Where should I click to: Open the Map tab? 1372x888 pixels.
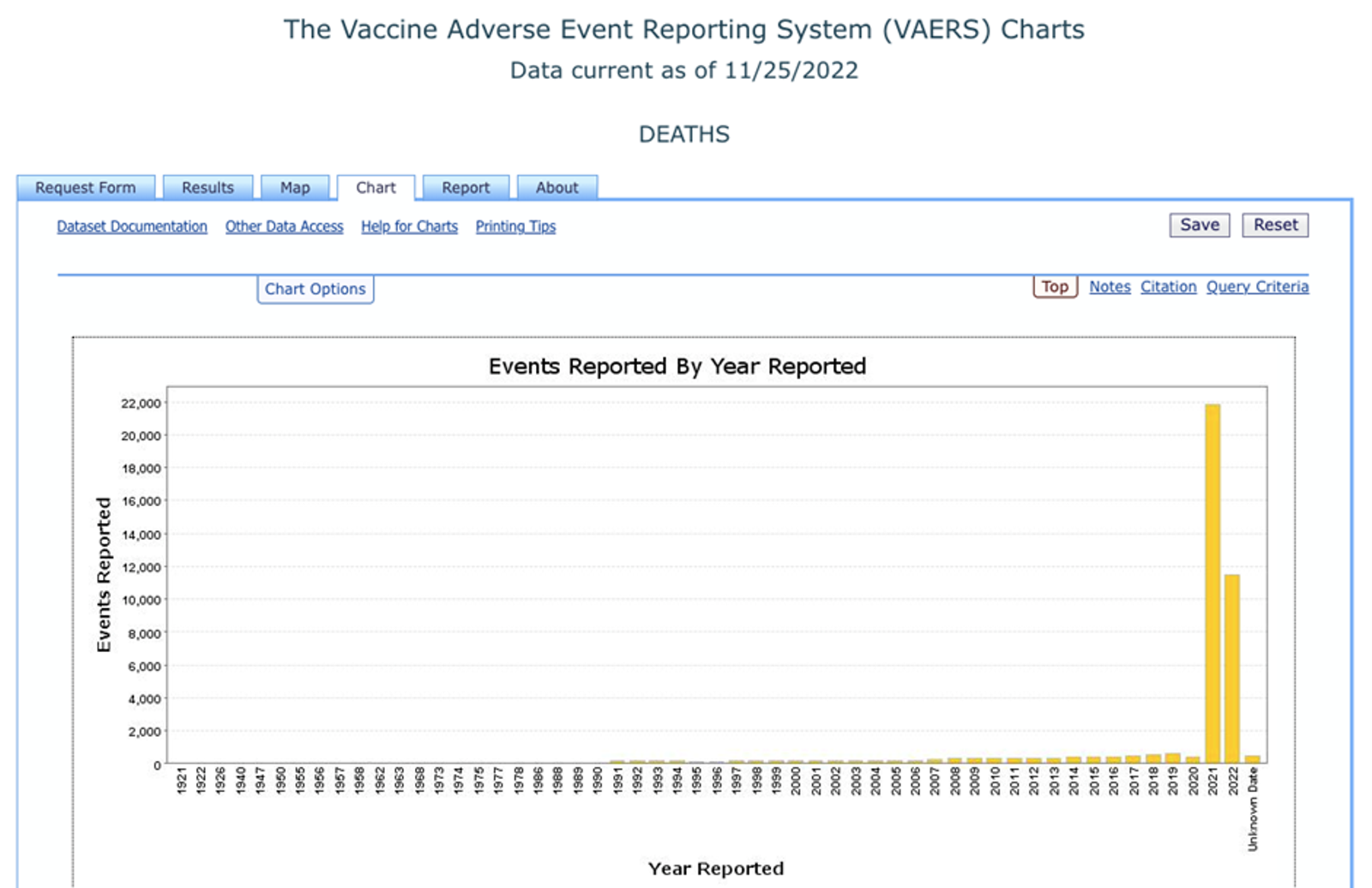(295, 187)
